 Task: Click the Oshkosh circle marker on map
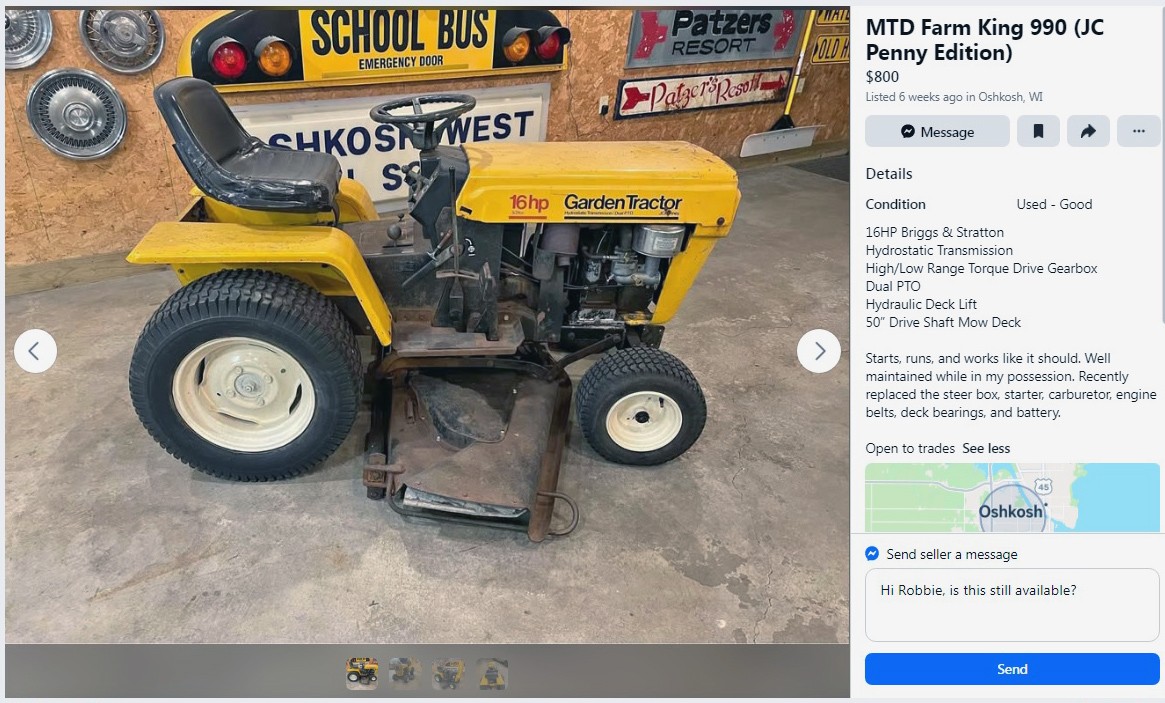coord(1012,509)
